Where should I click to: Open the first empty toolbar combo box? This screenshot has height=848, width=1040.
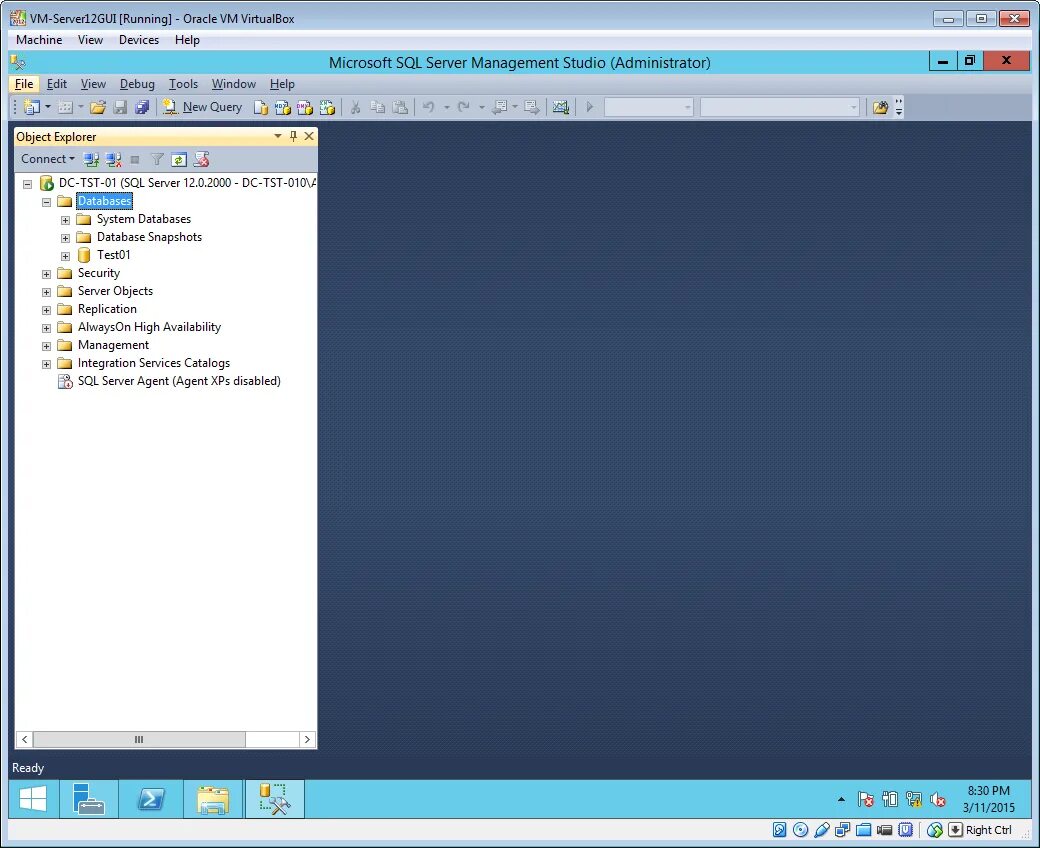(x=649, y=107)
